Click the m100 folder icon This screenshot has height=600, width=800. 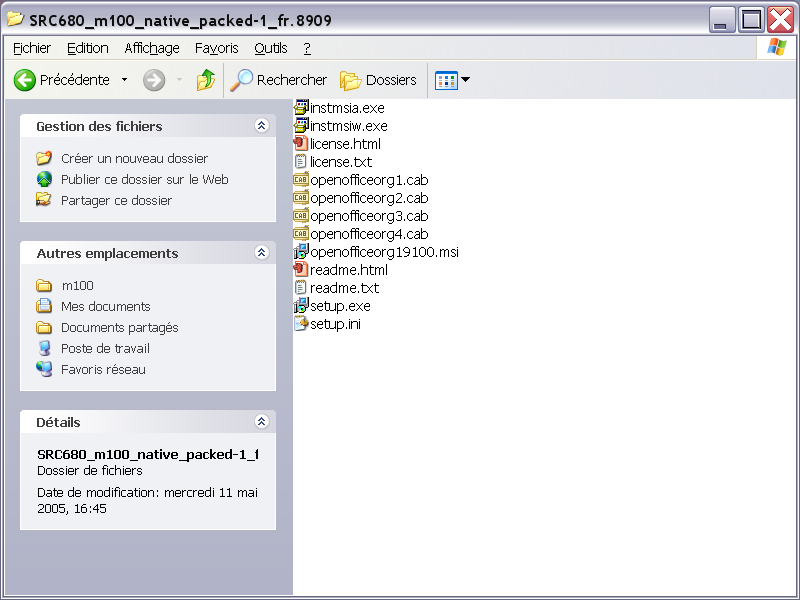[x=44, y=285]
